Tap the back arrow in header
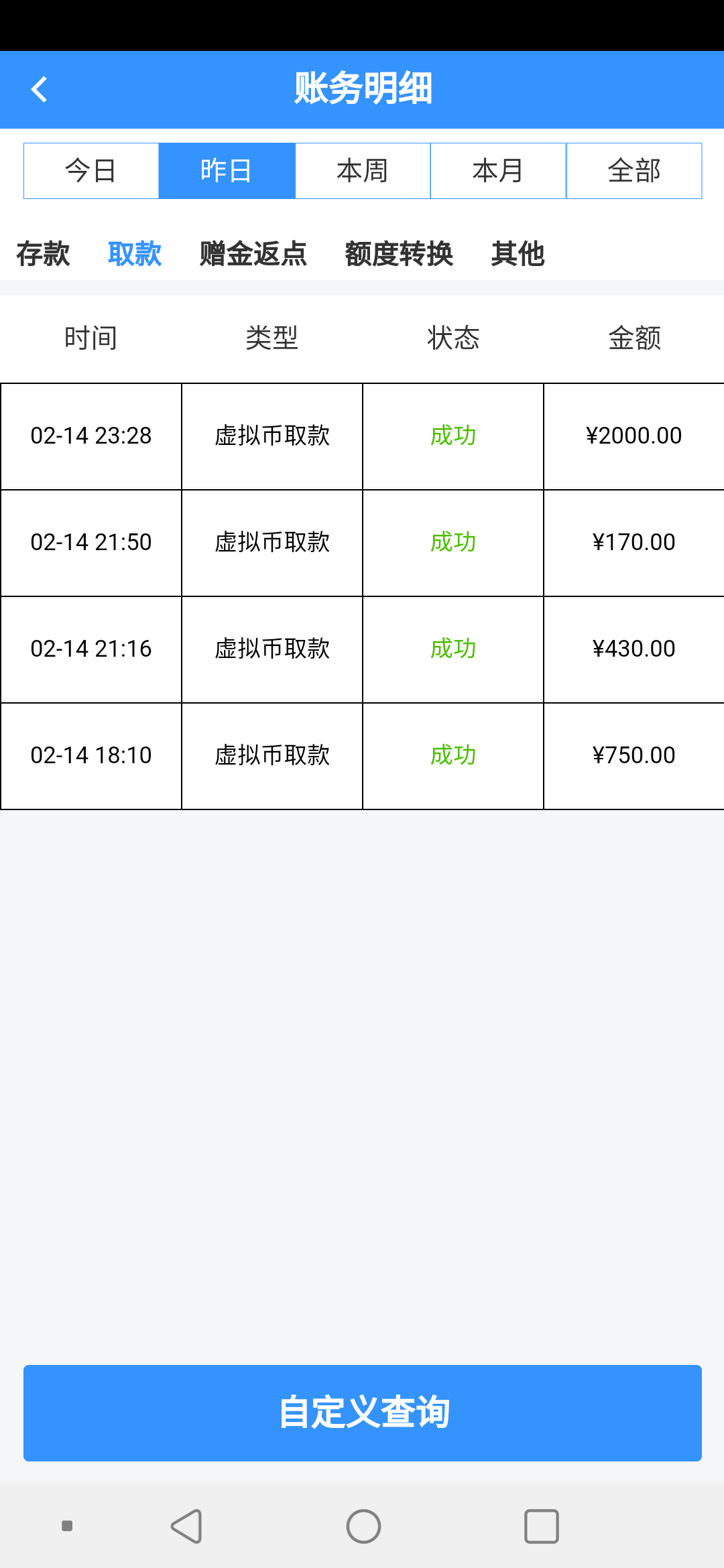The image size is (724, 1568). 39,89
